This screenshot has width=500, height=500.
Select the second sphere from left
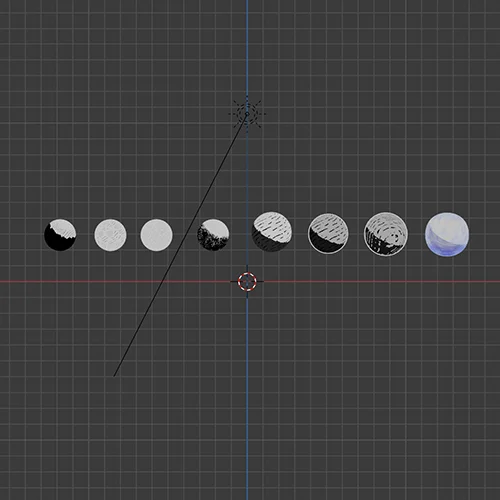pyautogui.click(x=110, y=235)
